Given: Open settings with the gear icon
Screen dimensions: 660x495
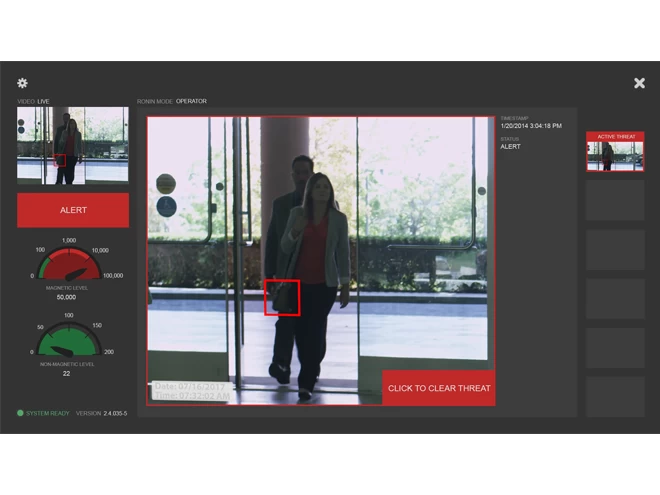Looking at the screenshot, I should coord(23,83).
